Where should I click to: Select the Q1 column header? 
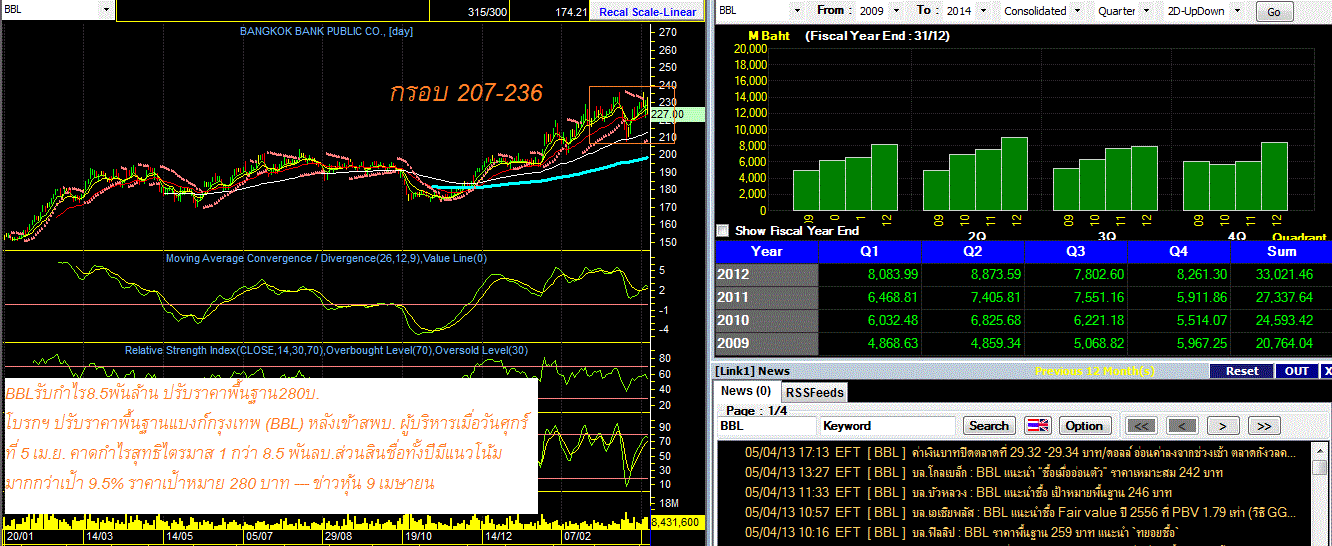(870, 252)
